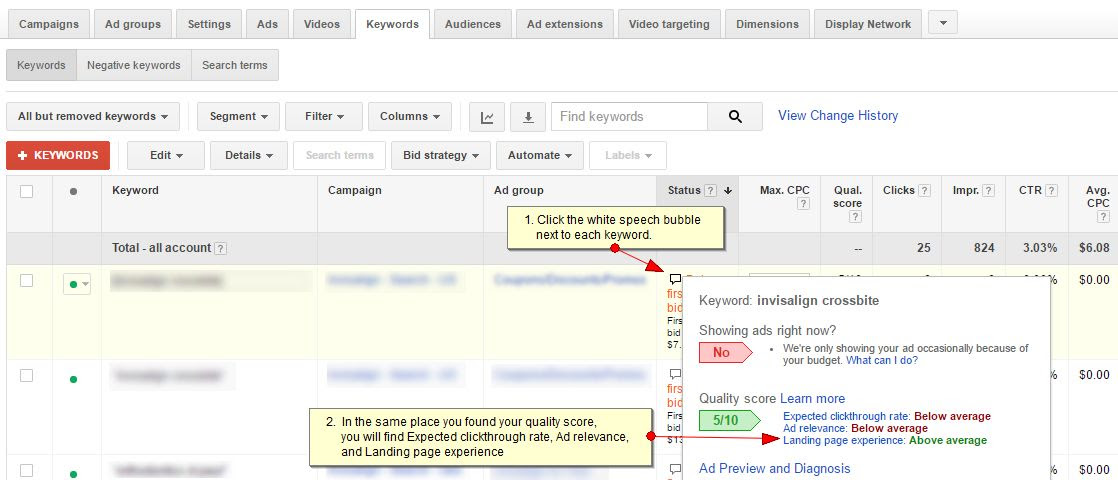Open help icon next to Clicks header
Viewport: 1118px width, 480px height.
(x=925, y=190)
